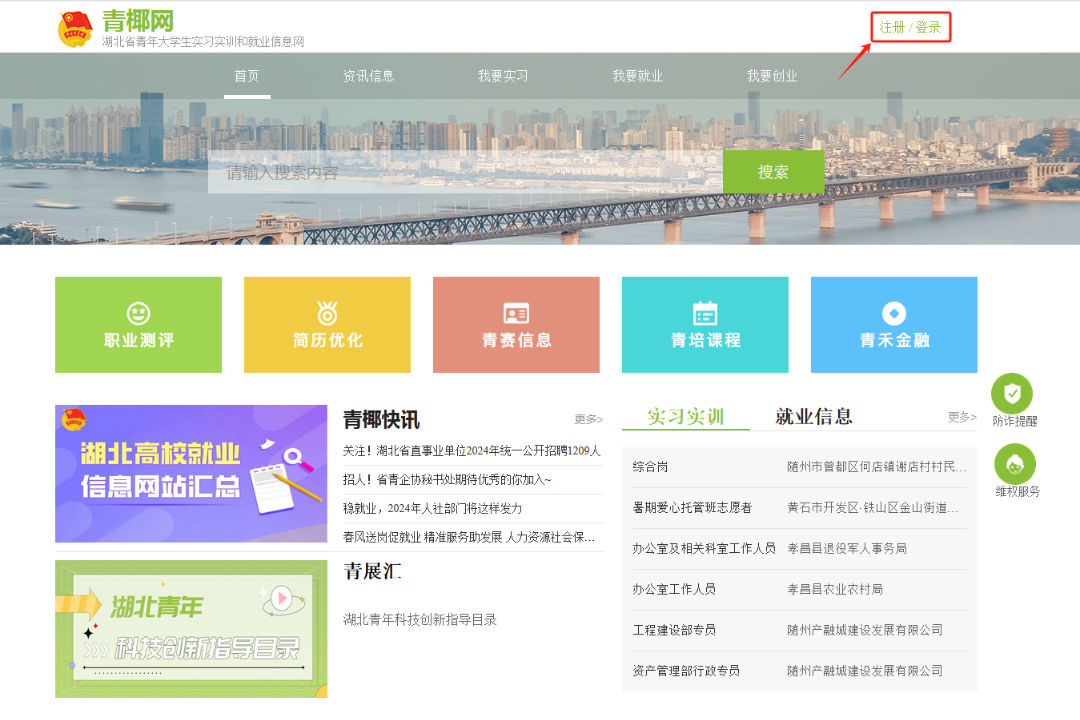Focus the 请输入搜索内容 search field

[466, 172]
